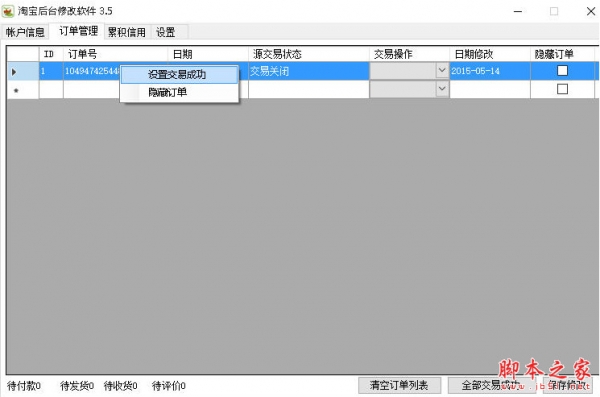600x397 pixels.
Task: Click the 保存修改 button
Action: pos(567,385)
